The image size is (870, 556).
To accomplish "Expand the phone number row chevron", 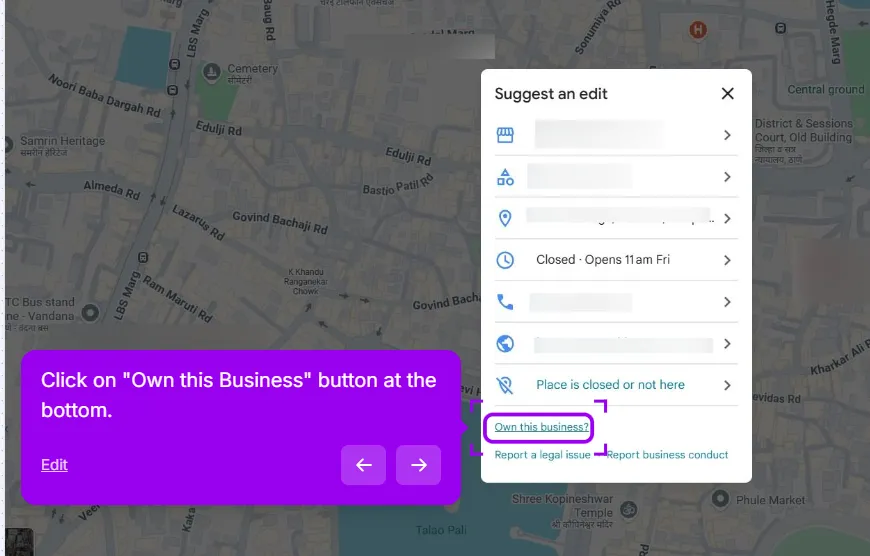I will coord(727,302).
